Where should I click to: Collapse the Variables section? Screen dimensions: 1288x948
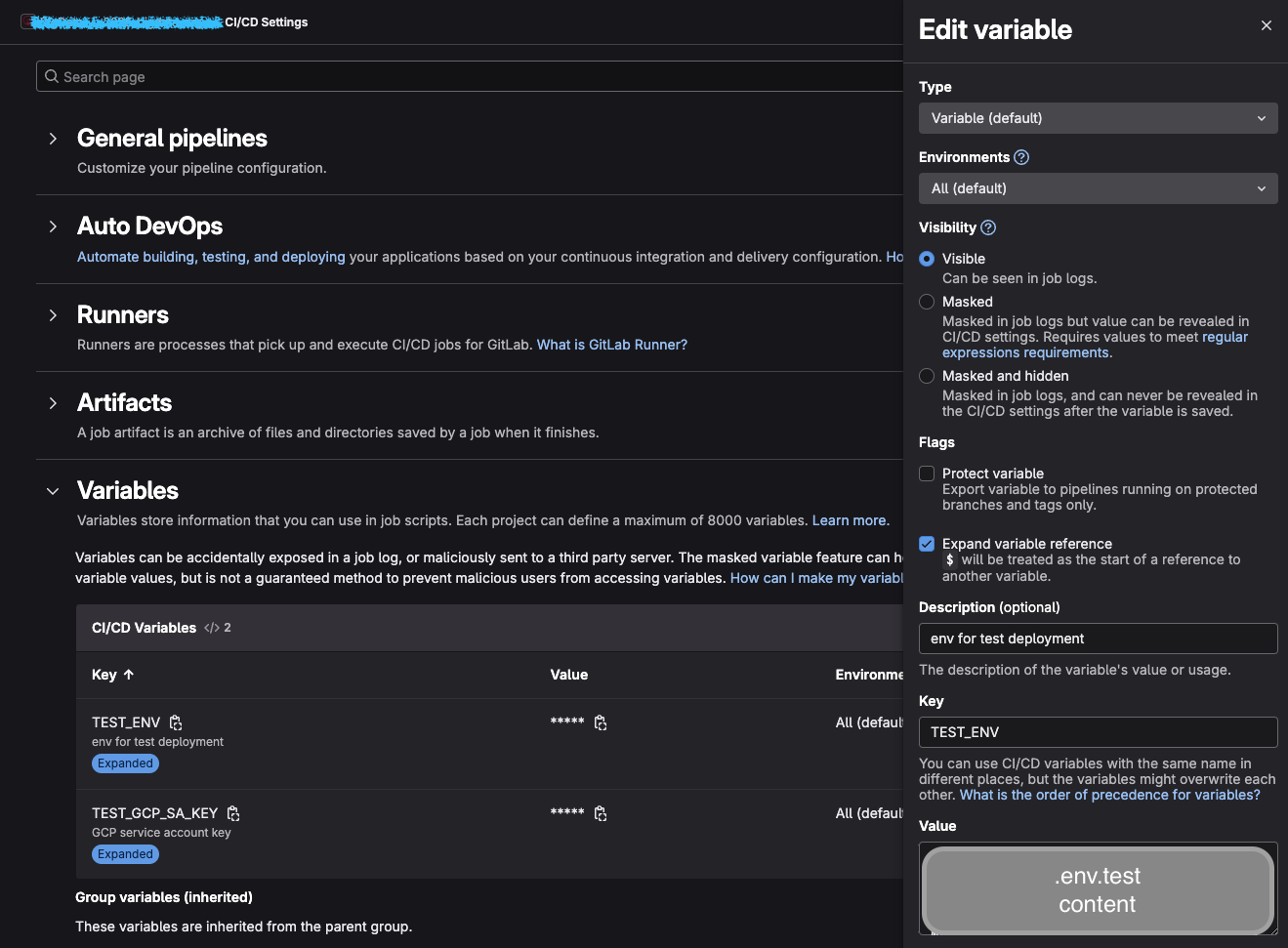click(53, 491)
